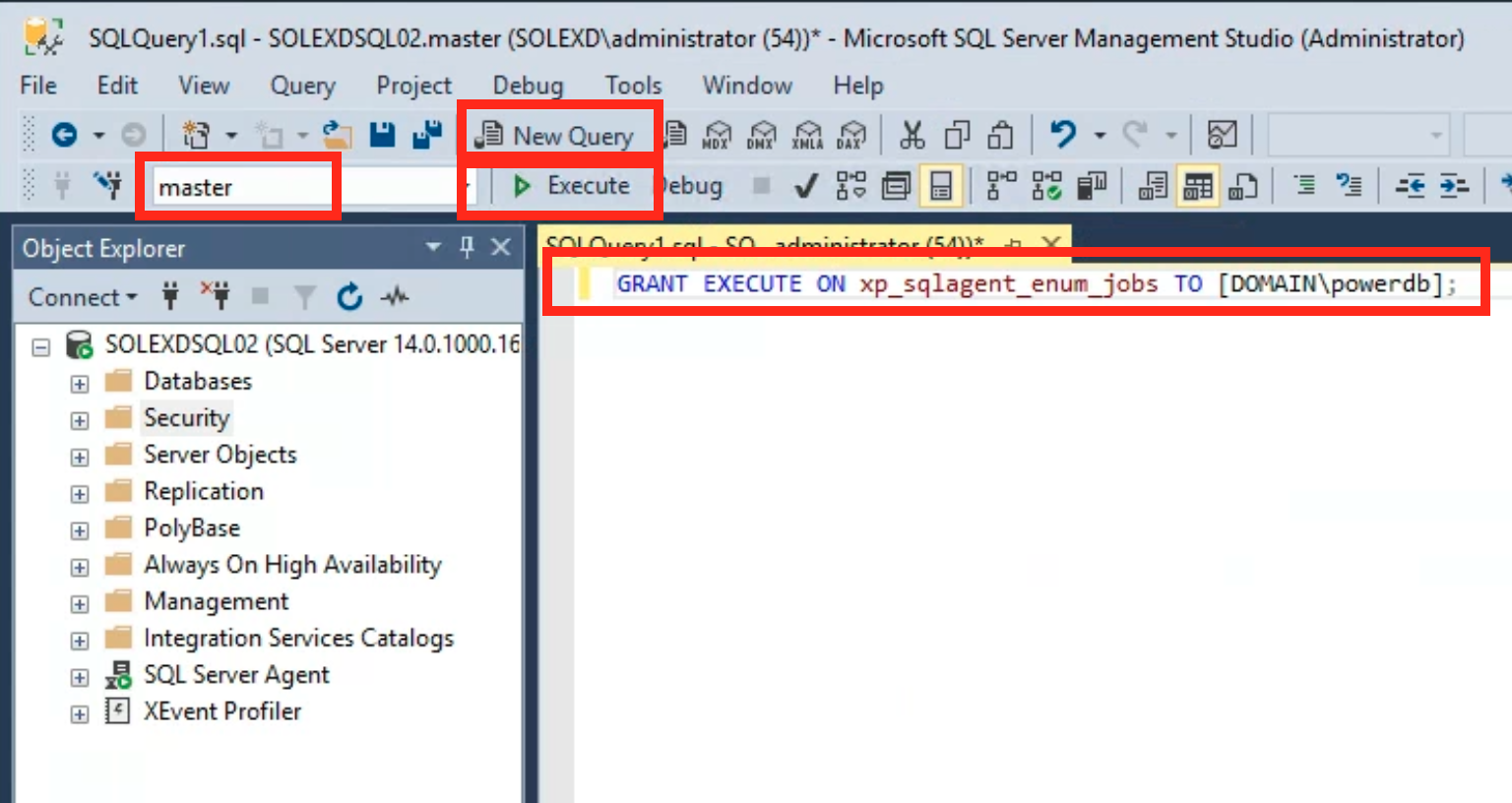This screenshot has width=1512, height=803.
Task: Click the New Query button
Action: (x=559, y=135)
